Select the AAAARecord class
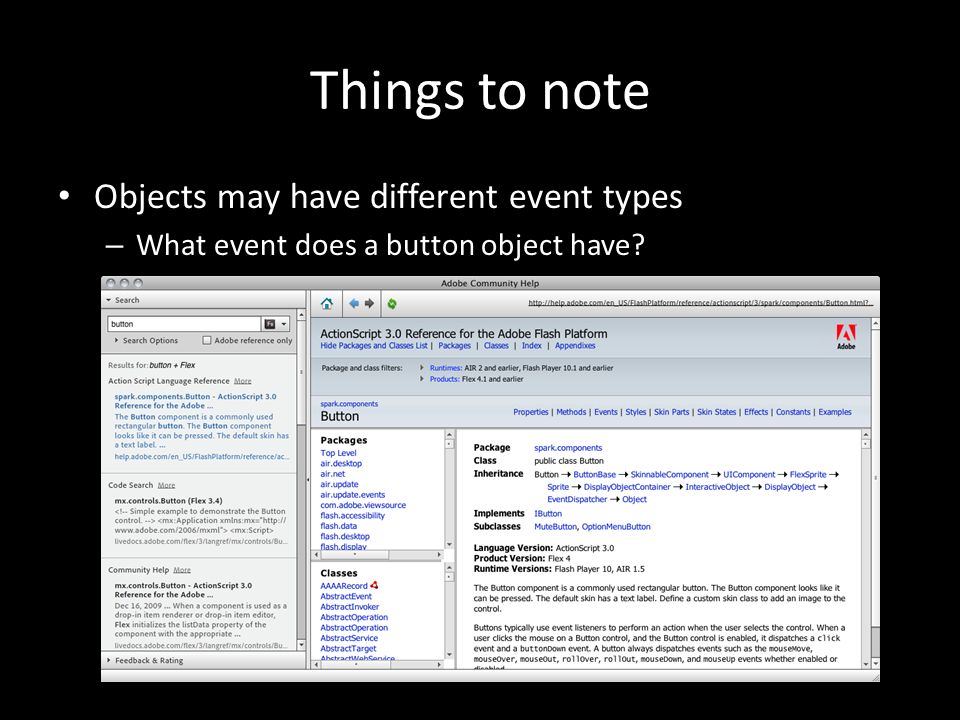The image size is (960, 720). tap(344, 586)
